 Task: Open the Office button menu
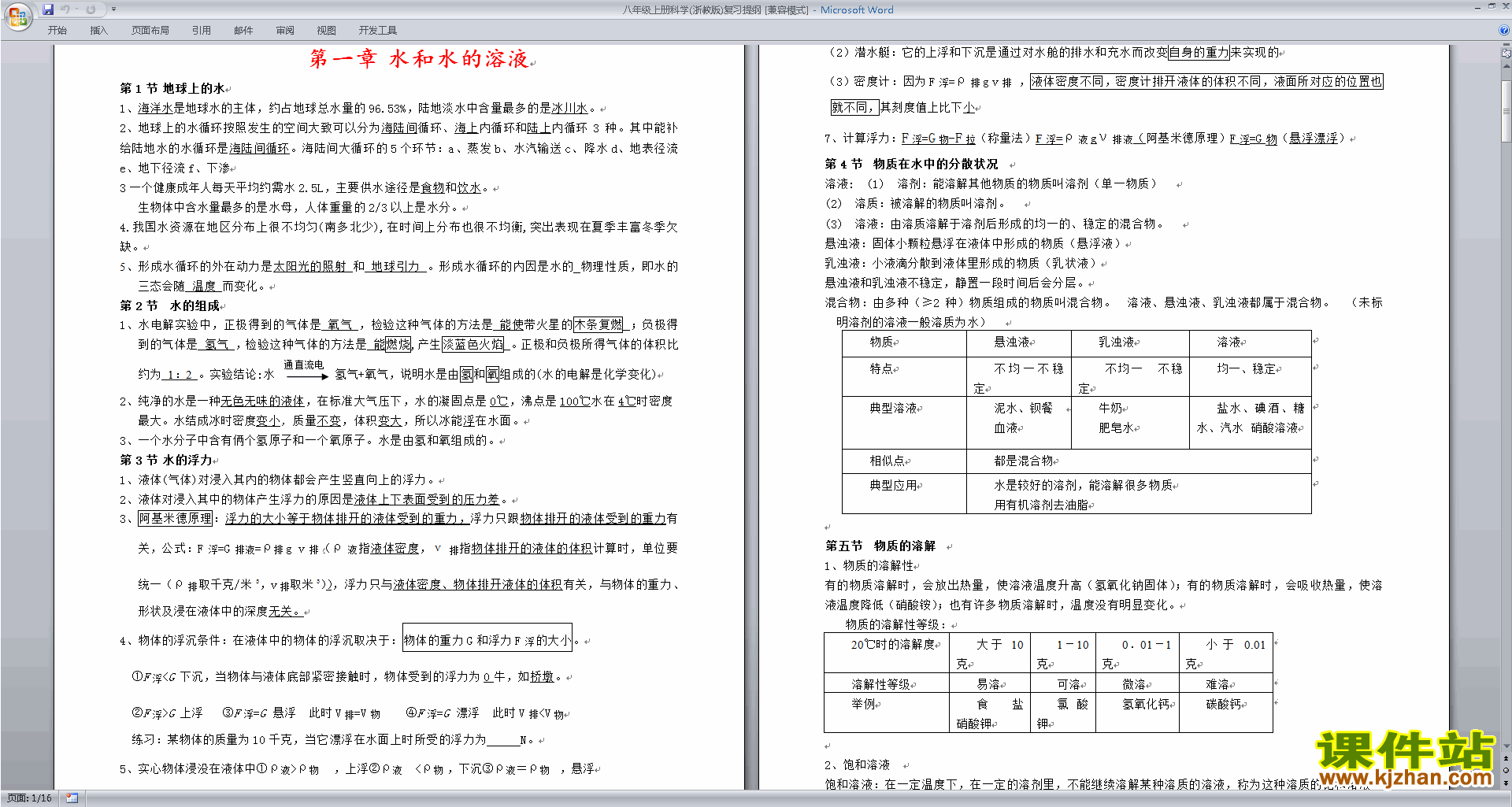[17, 16]
